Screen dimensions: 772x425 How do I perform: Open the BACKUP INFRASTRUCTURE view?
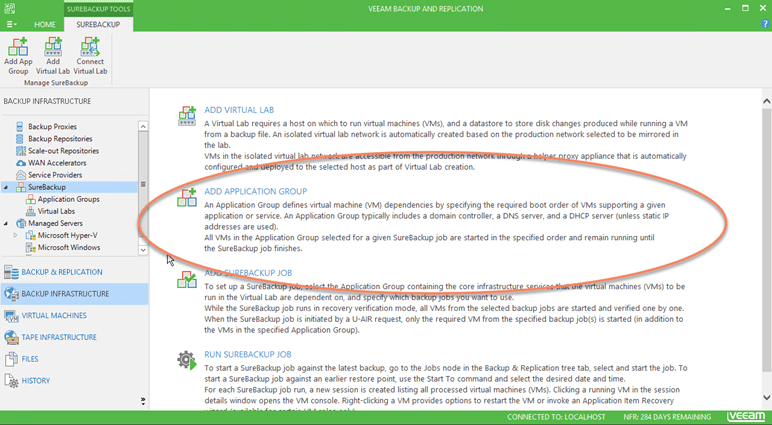pos(74,294)
